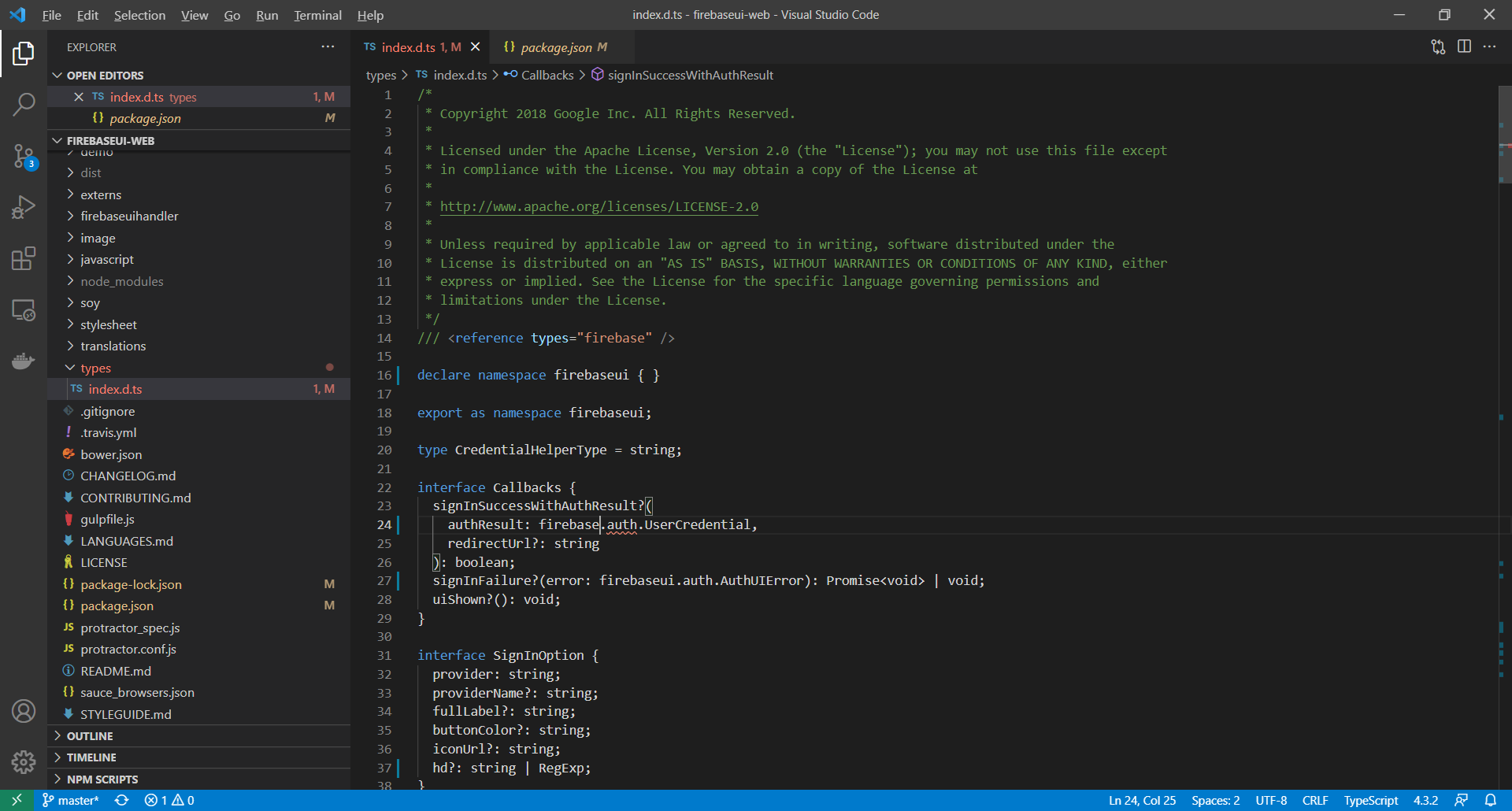Open the Search view
1512x811 pixels.
coord(24,105)
